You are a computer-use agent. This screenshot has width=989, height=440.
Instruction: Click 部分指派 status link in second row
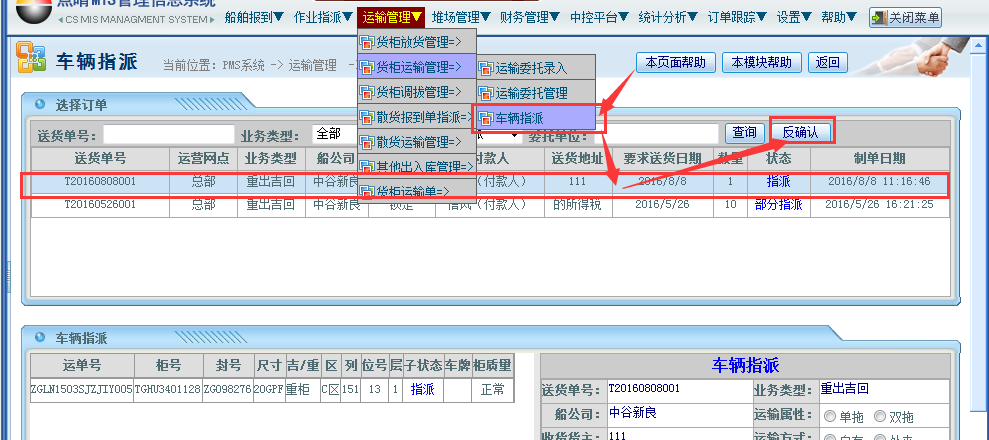tap(778, 204)
